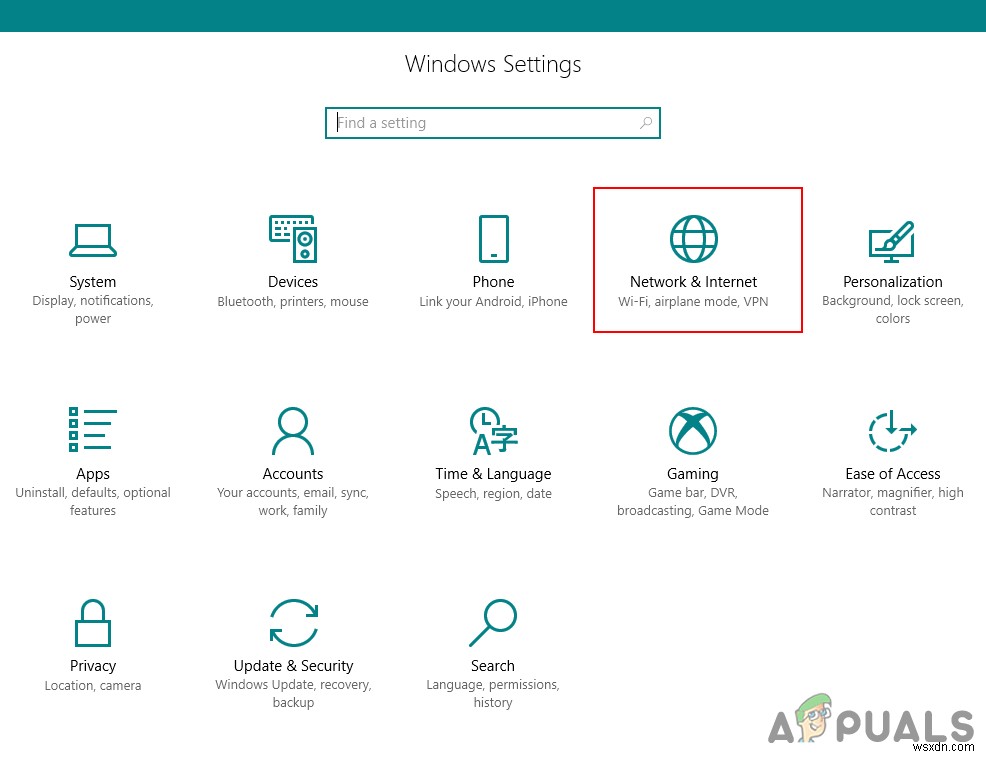
Task: Select the Accounts label
Action: (293, 473)
